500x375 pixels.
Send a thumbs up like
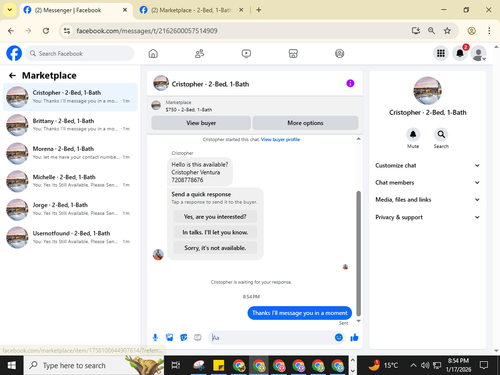[x=354, y=338]
